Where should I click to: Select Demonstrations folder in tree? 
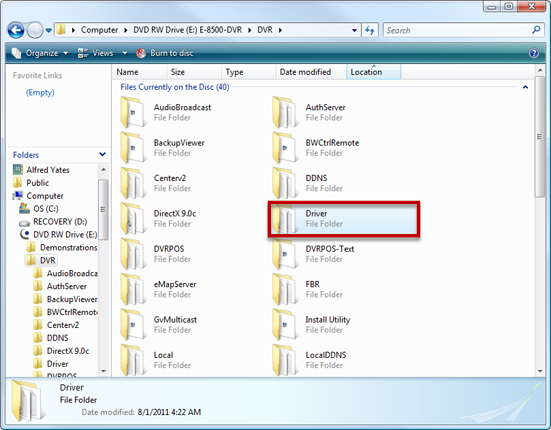62,247
